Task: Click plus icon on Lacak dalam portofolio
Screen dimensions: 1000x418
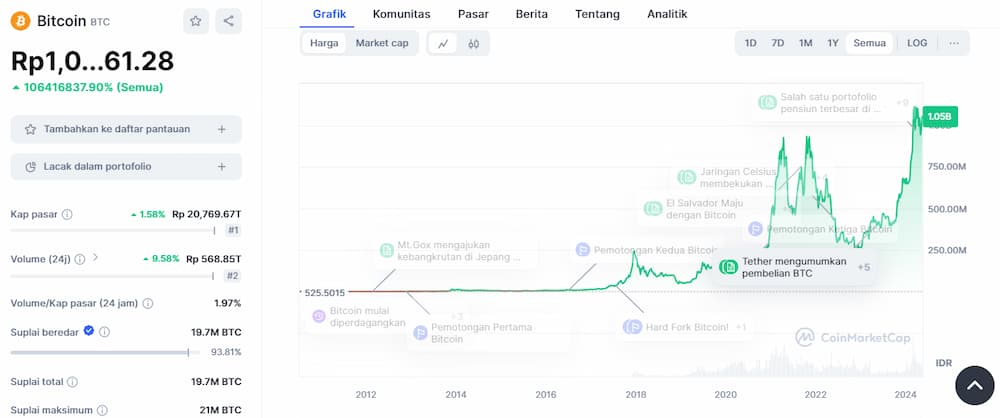Action: click(x=221, y=167)
